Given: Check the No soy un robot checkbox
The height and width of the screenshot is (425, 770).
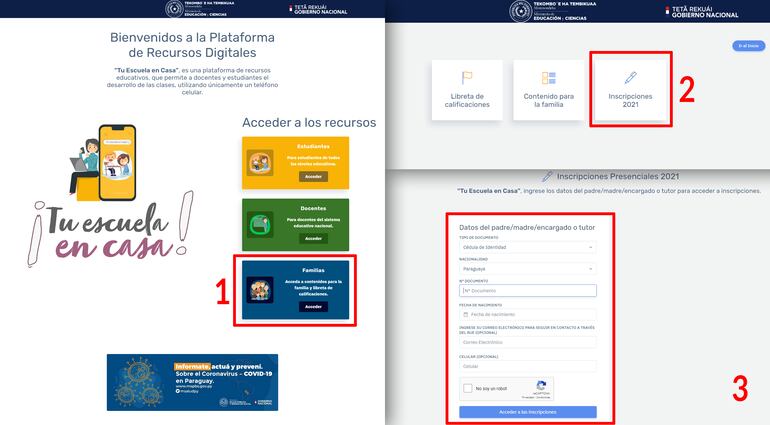Looking at the screenshot, I should coord(468,389).
